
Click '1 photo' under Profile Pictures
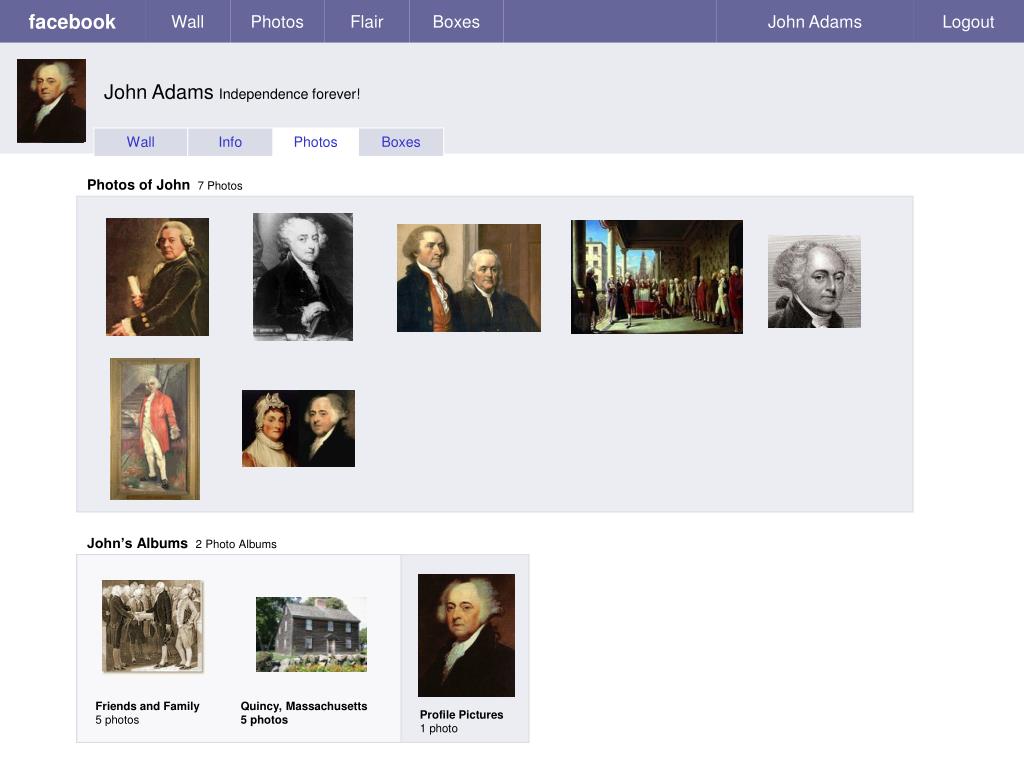click(x=439, y=728)
